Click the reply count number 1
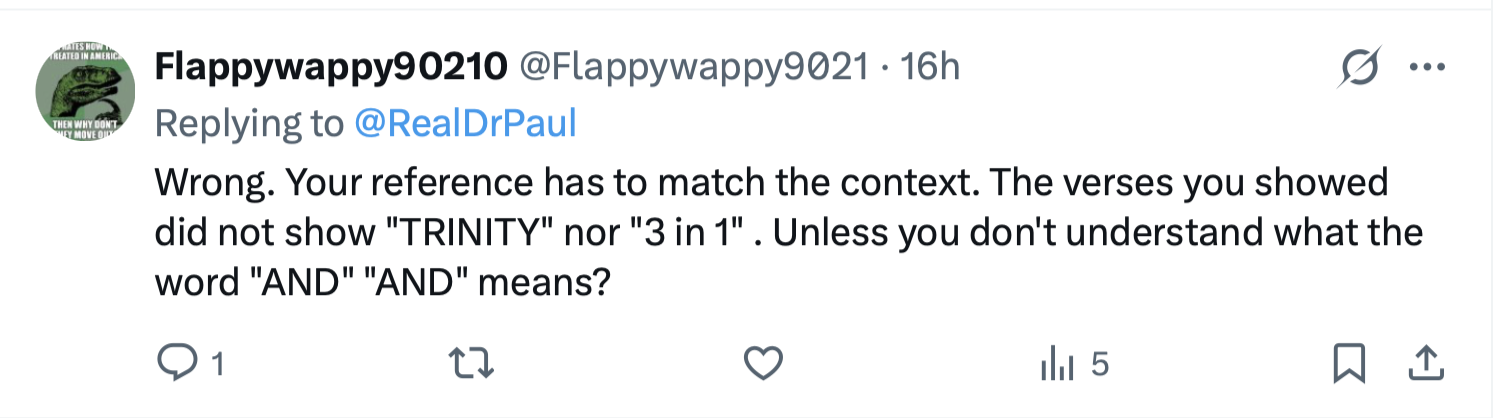 pos(215,364)
